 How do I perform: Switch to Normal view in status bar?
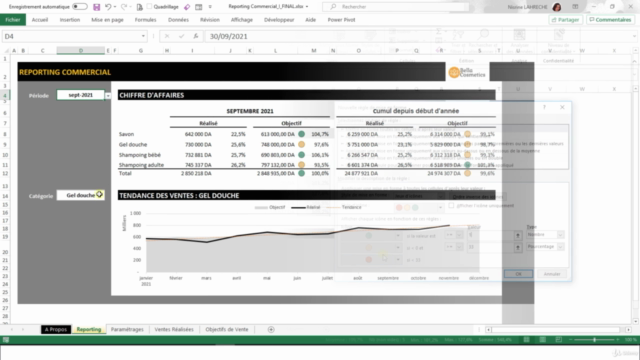click(527, 340)
